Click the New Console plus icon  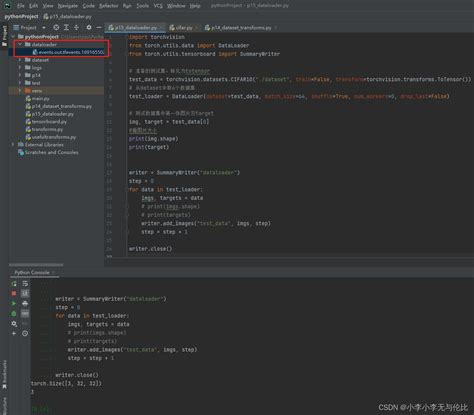14,334
